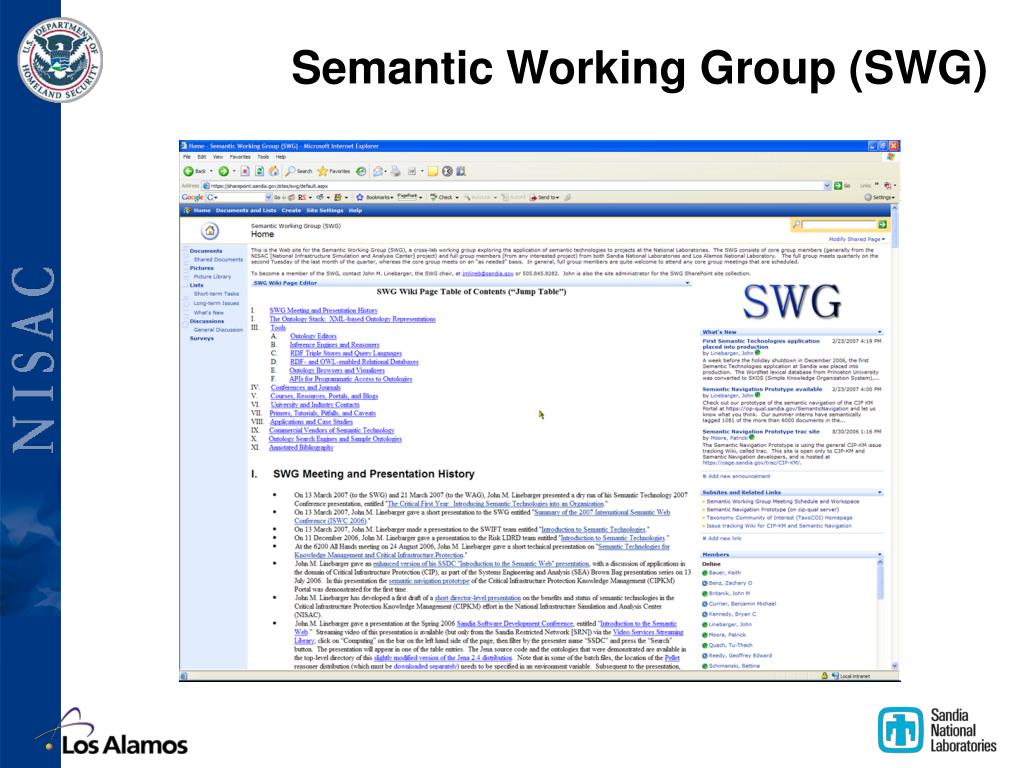The image size is (1024, 768).
Task: Open Semantic Navigation Prototype available announcement
Action: point(762,389)
